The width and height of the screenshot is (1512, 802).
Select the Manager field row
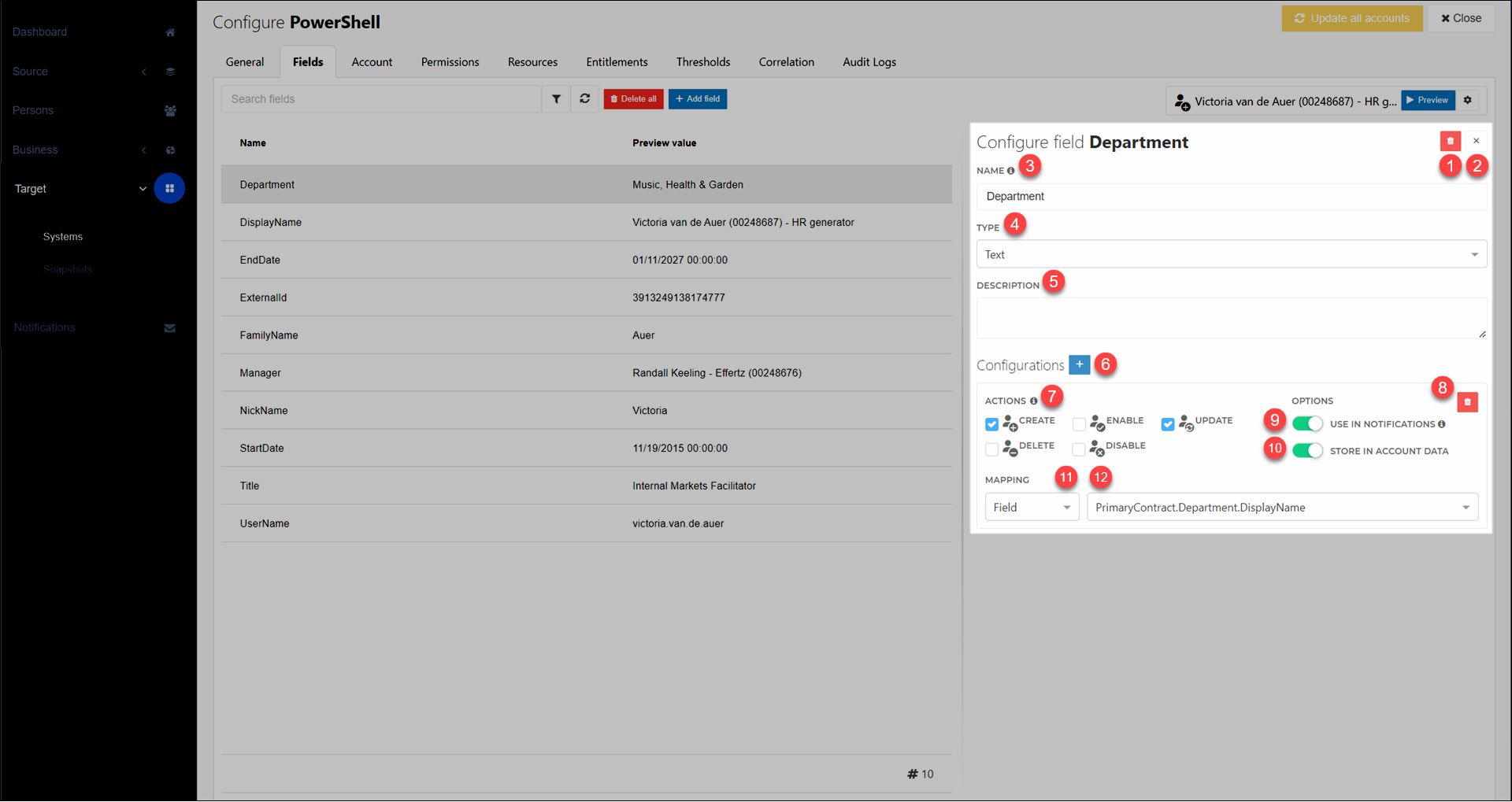tap(587, 373)
